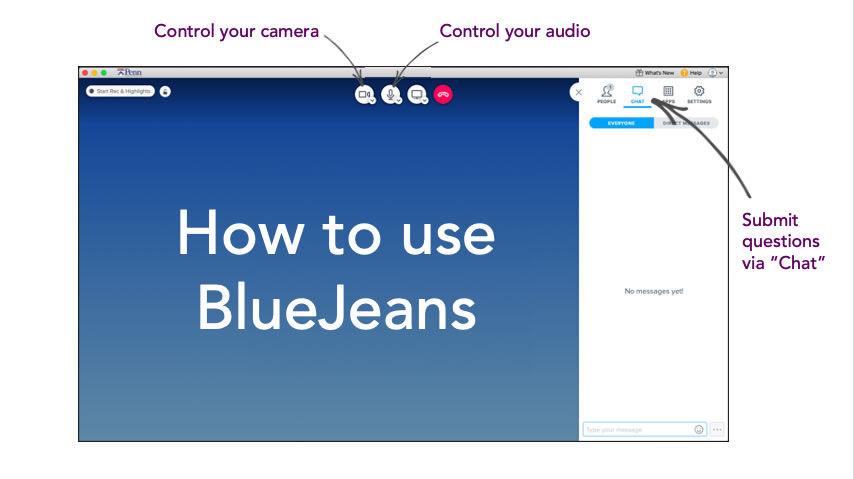Hang up with red phone button
This screenshot has height=479, width=854.
pyautogui.click(x=443, y=94)
